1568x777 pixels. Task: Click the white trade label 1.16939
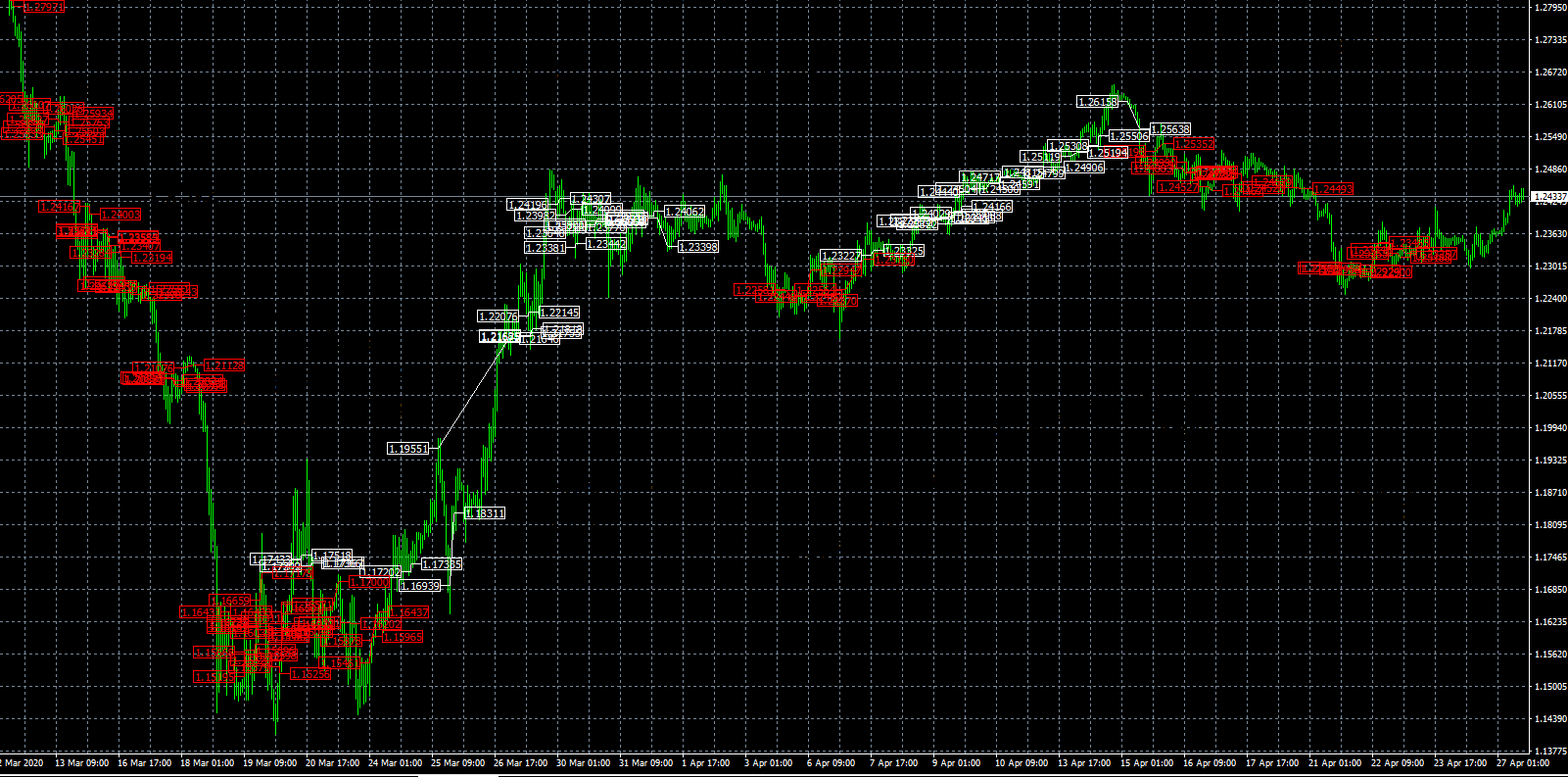click(x=420, y=586)
